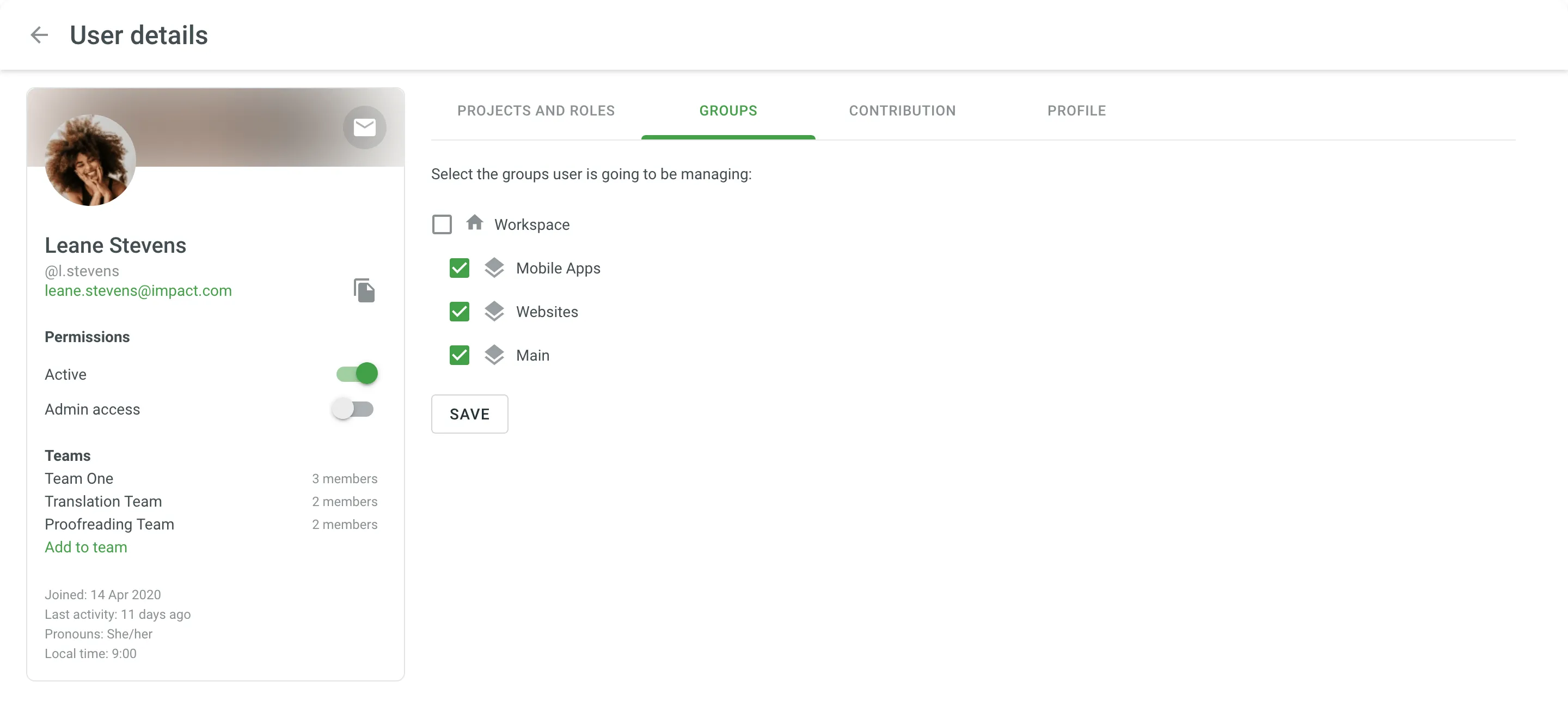Toggle the Active permission switch

(x=357, y=374)
